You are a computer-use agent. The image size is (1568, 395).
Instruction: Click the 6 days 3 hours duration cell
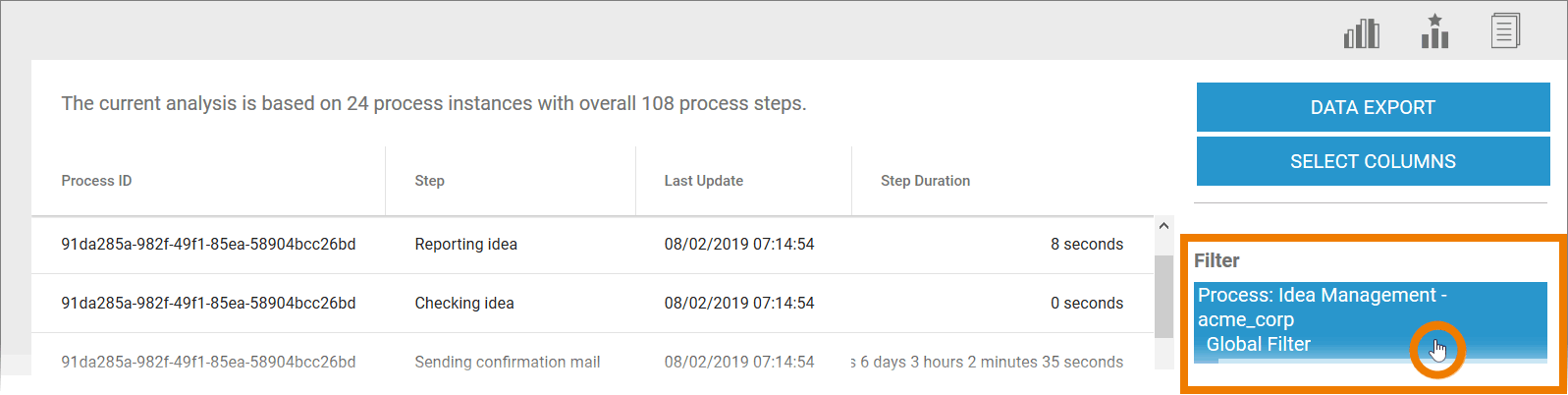pyautogui.click(x=991, y=363)
